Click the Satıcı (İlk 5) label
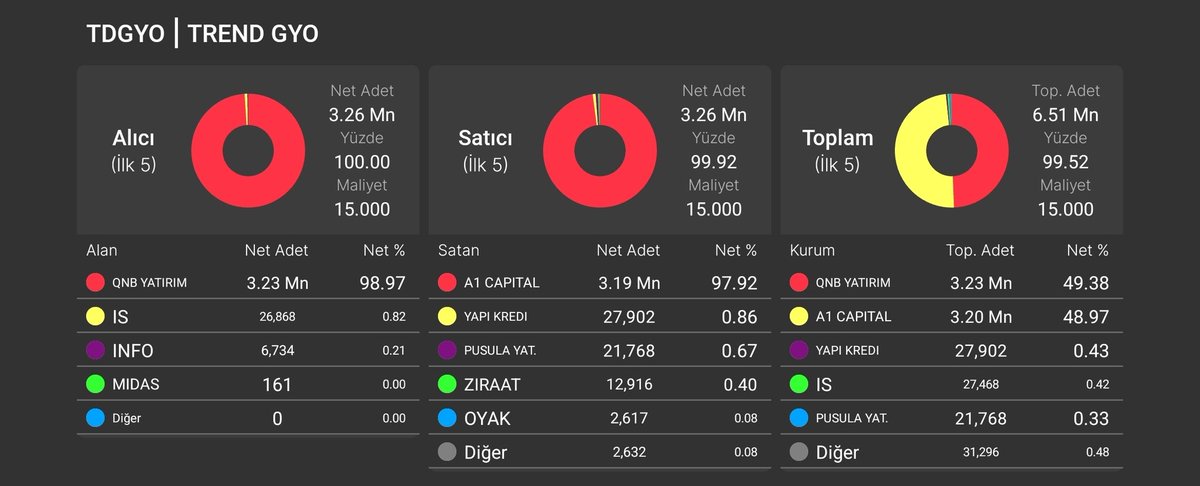 (x=485, y=151)
